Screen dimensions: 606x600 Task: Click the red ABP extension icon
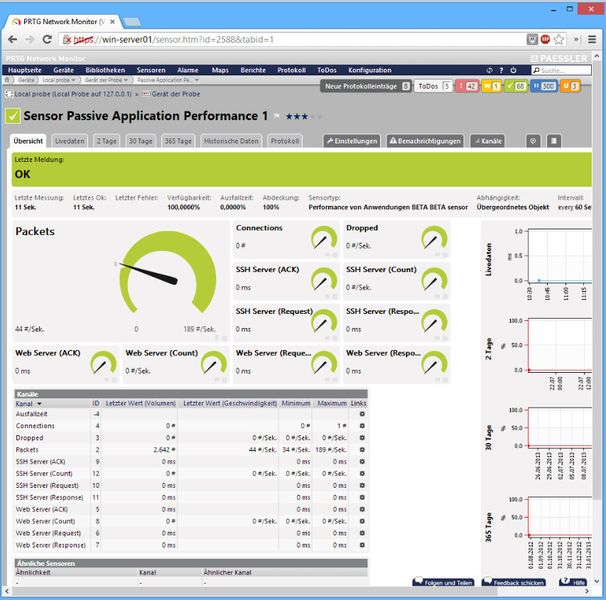coord(545,39)
